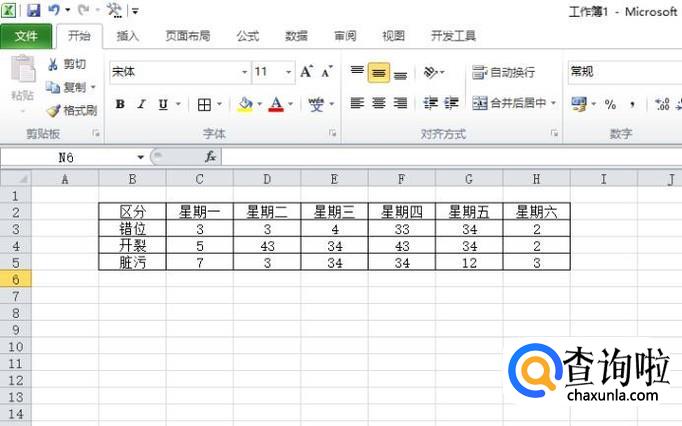Toggle underline formatting
The height and width of the screenshot is (426, 682).
163,104
